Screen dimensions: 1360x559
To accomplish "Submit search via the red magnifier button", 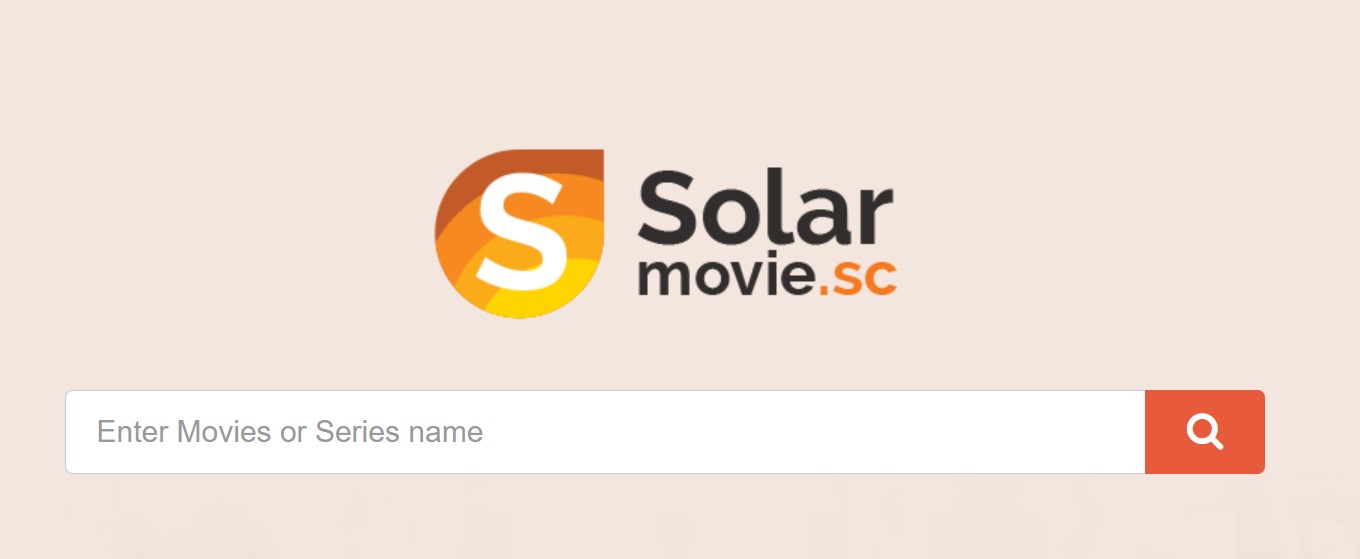I will pos(1205,432).
